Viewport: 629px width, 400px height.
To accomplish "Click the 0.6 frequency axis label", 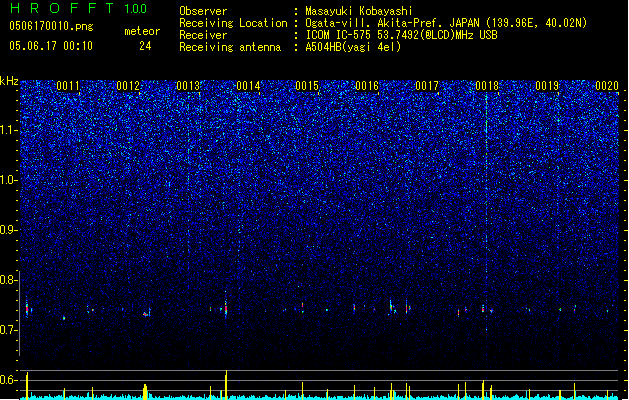I will pos(9,380).
